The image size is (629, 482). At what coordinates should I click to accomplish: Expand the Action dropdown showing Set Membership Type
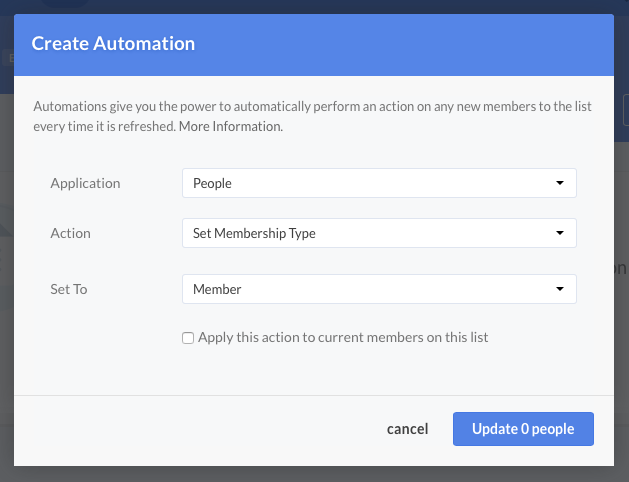click(370, 234)
